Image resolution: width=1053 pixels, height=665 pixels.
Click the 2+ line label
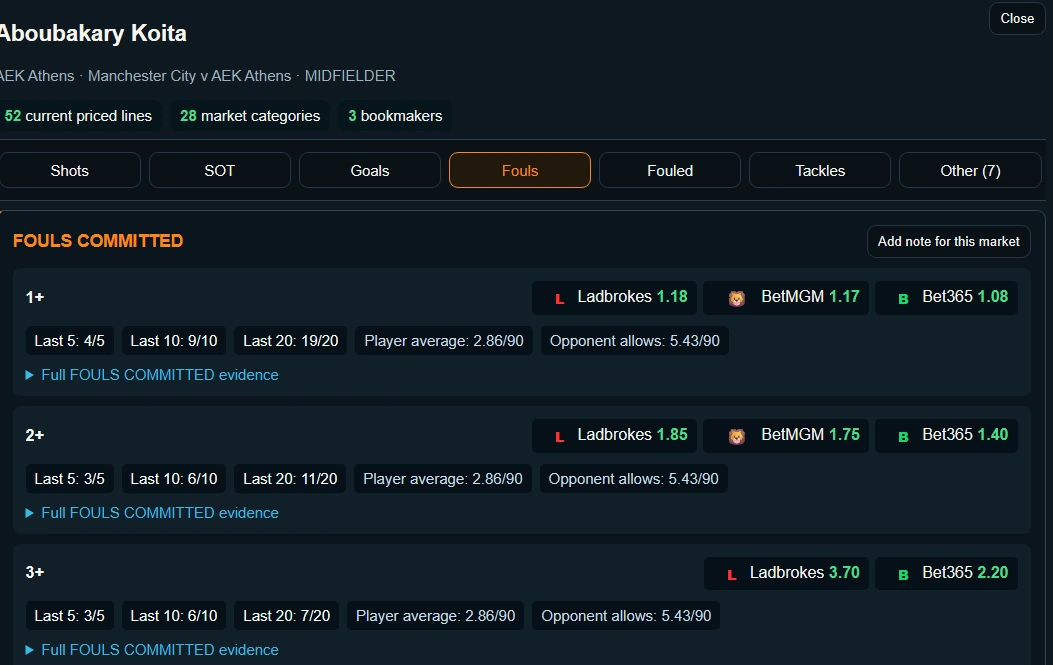35,435
